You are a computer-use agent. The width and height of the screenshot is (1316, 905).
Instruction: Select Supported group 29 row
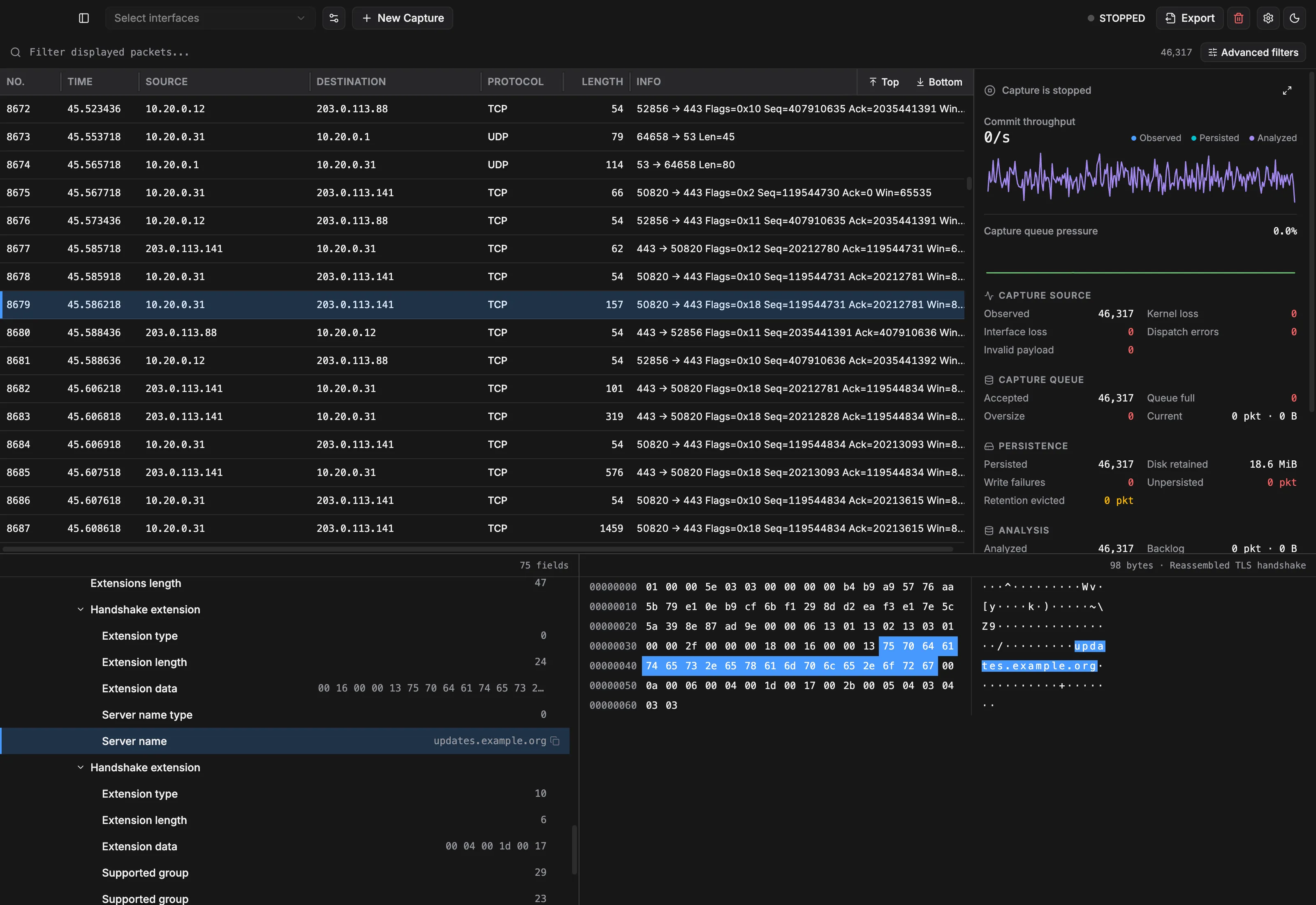[285, 873]
